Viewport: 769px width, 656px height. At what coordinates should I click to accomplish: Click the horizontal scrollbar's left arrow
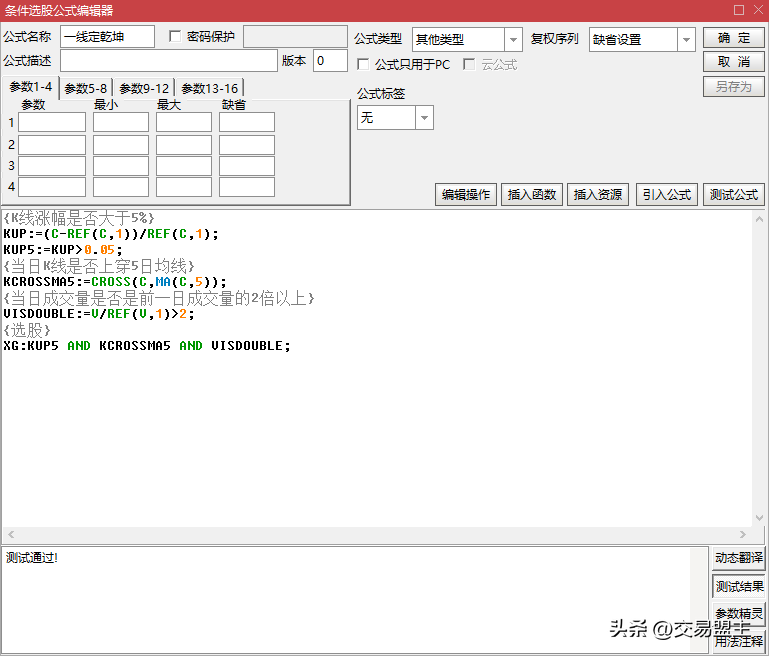point(11,534)
